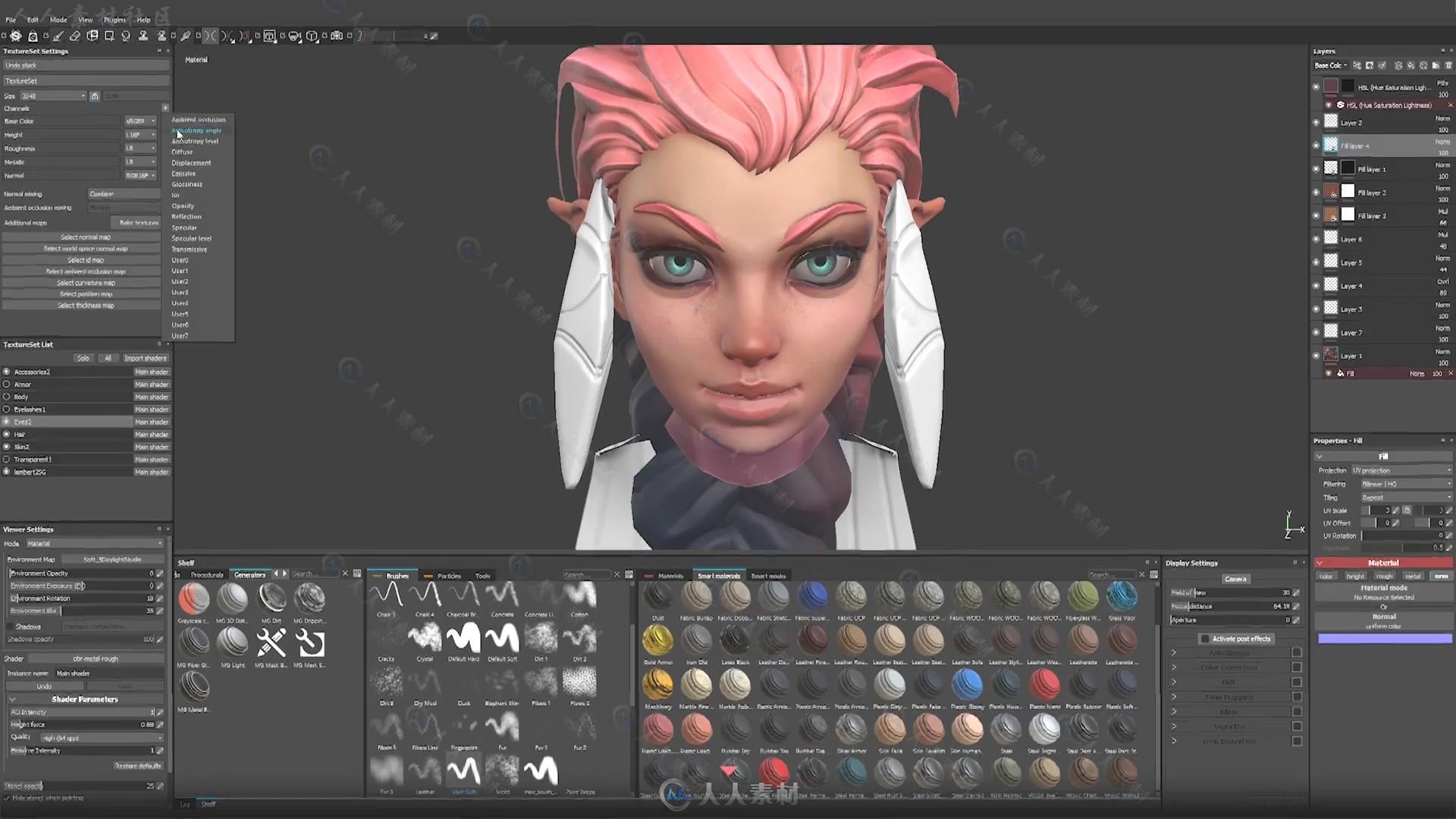Click the Import Shaders button

143,358
